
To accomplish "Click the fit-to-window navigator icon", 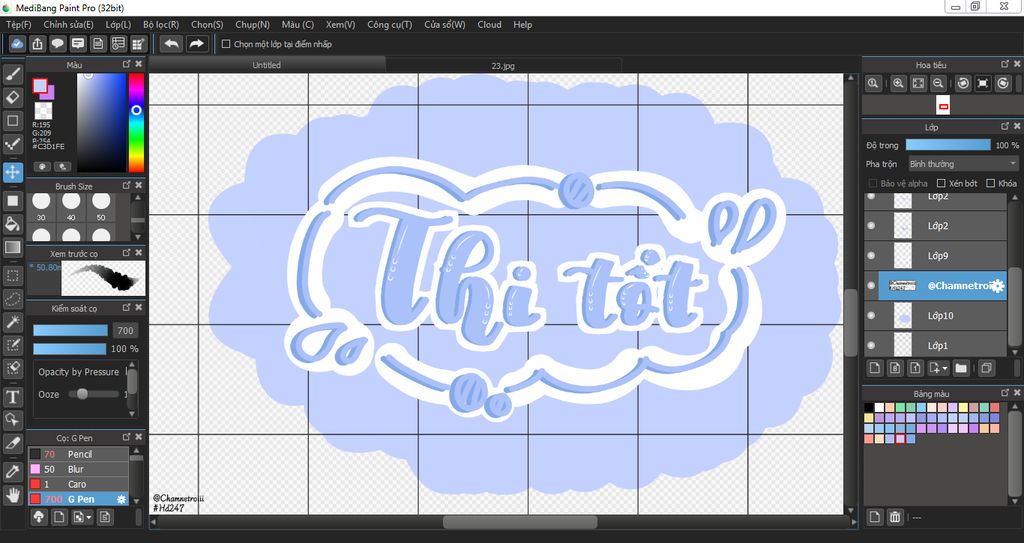I will click(918, 83).
